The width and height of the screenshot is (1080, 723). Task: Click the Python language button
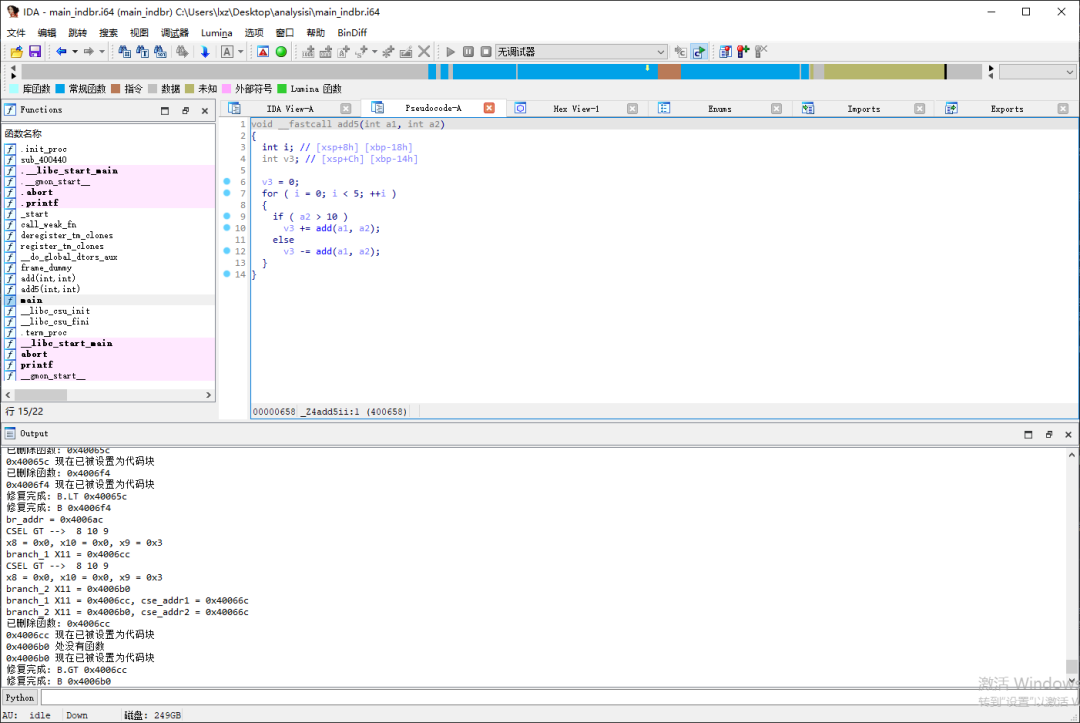tap(19, 698)
